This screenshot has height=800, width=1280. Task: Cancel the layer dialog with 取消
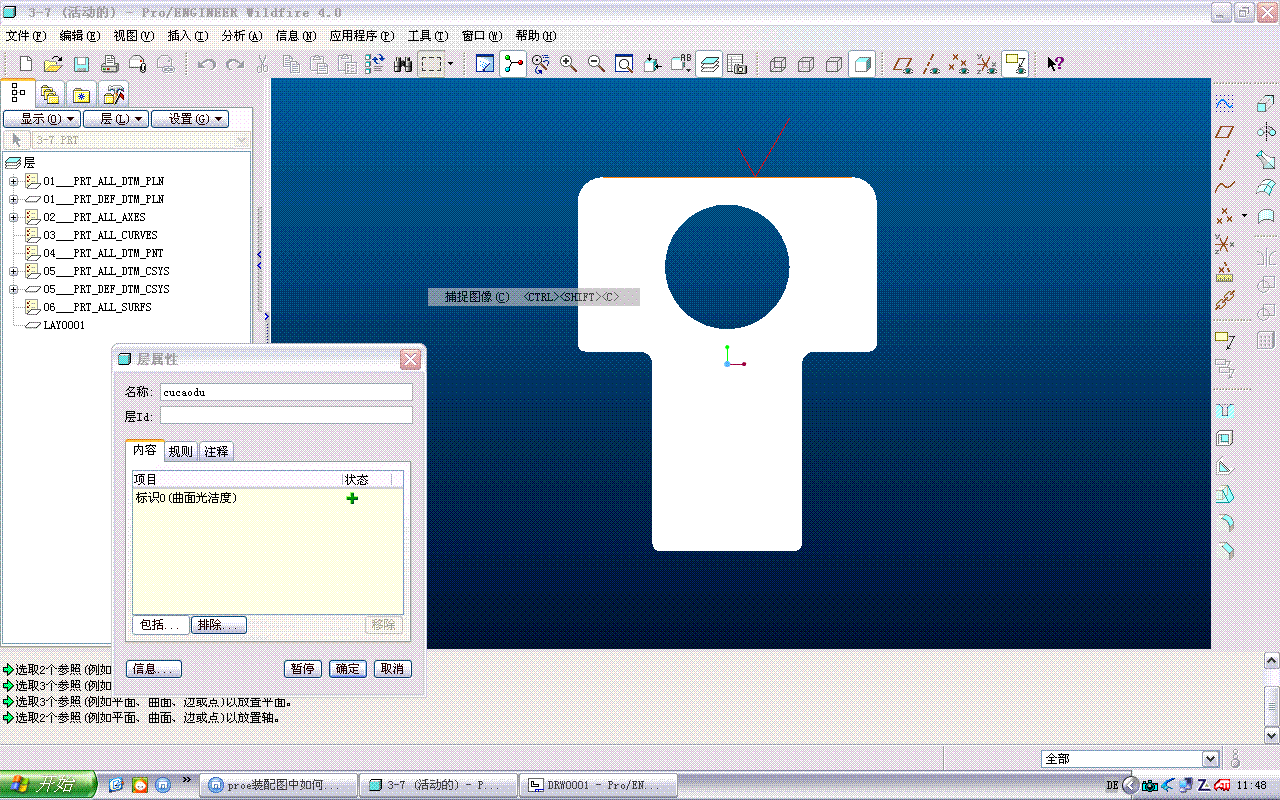(x=393, y=669)
